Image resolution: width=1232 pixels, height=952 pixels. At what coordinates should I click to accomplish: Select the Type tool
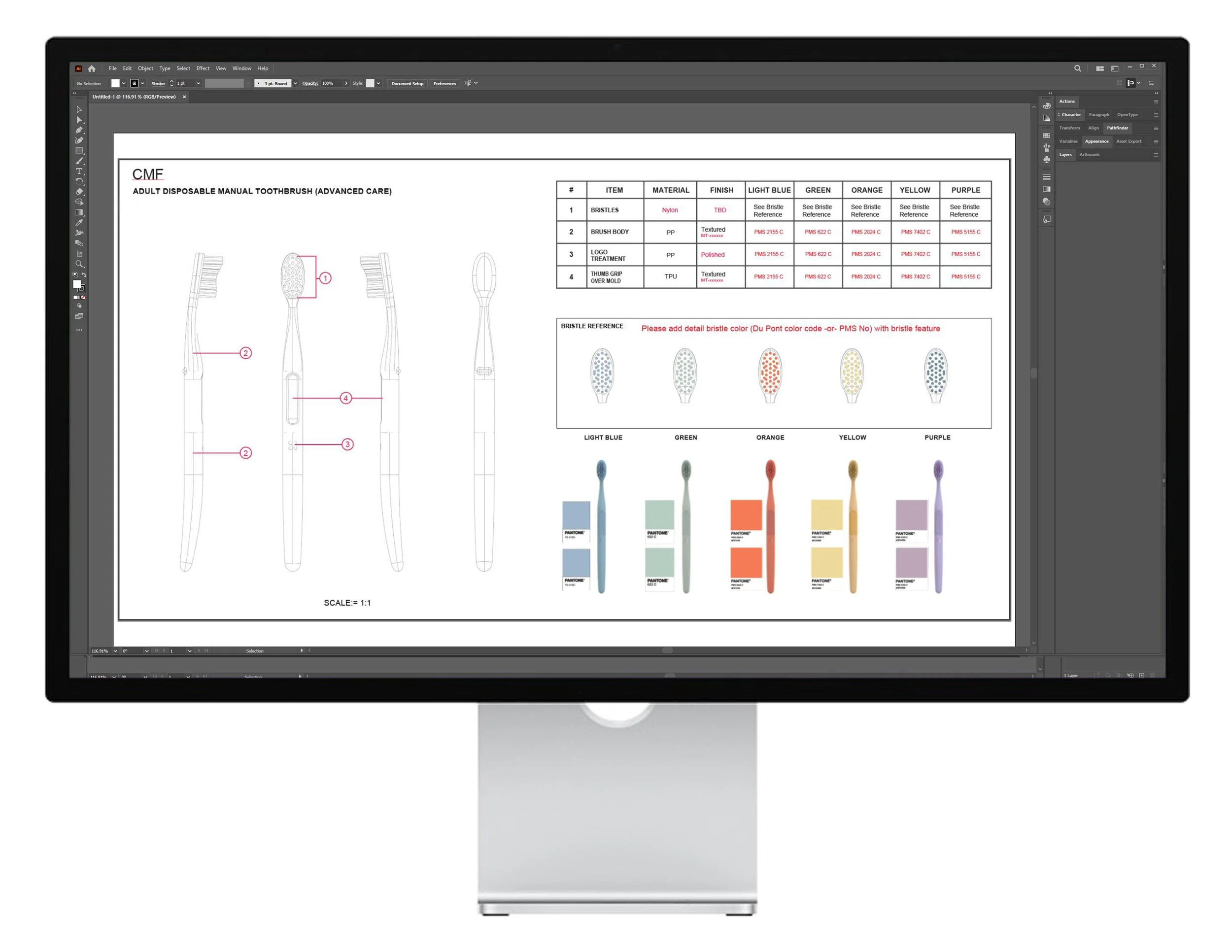pyautogui.click(x=79, y=171)
